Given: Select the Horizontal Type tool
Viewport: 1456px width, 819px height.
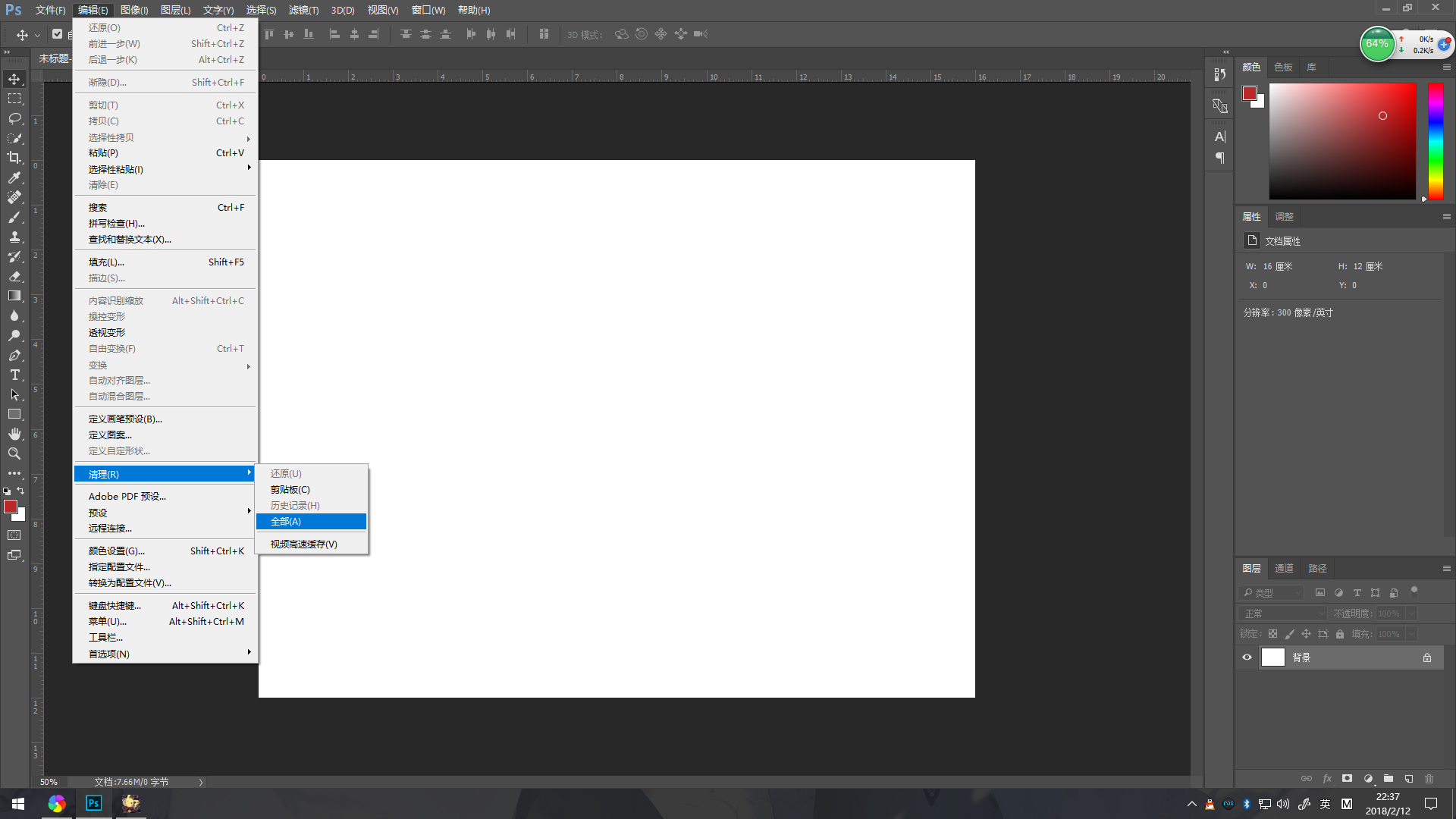Looking at the screenshot, I should [14, 375].
